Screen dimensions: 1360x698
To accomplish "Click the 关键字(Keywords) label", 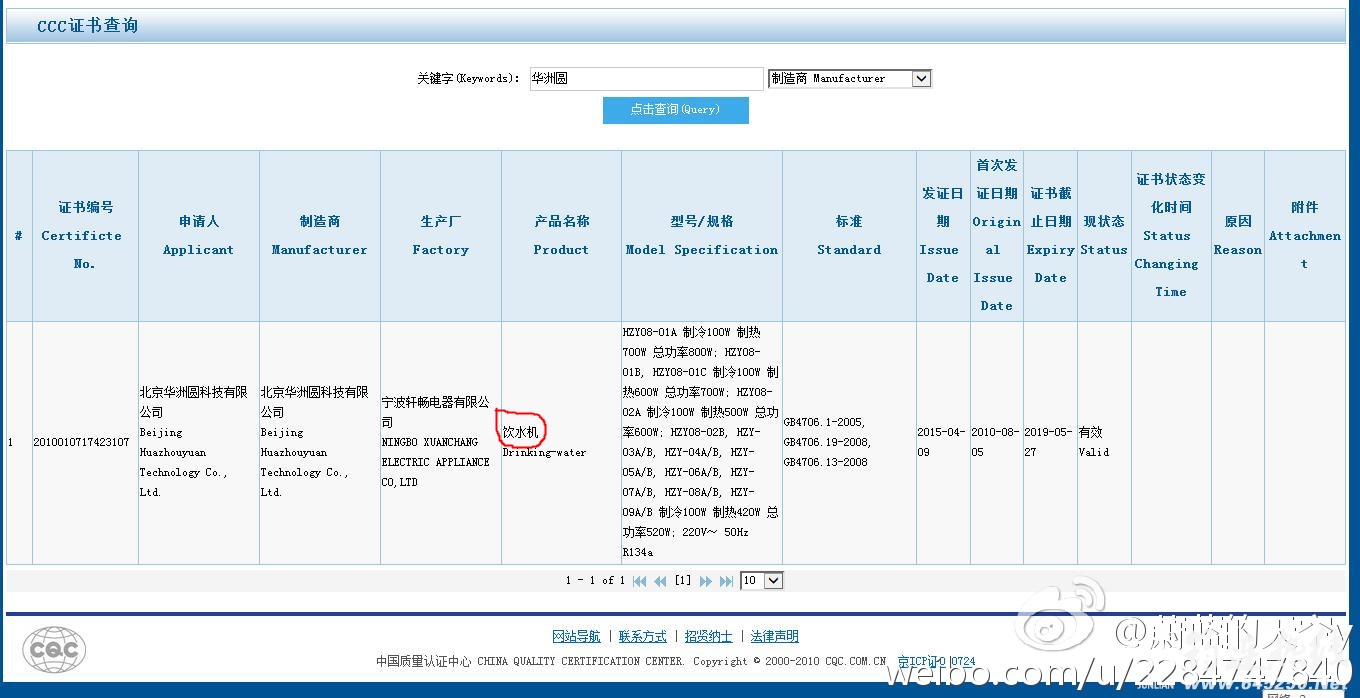I will point(468,78).
